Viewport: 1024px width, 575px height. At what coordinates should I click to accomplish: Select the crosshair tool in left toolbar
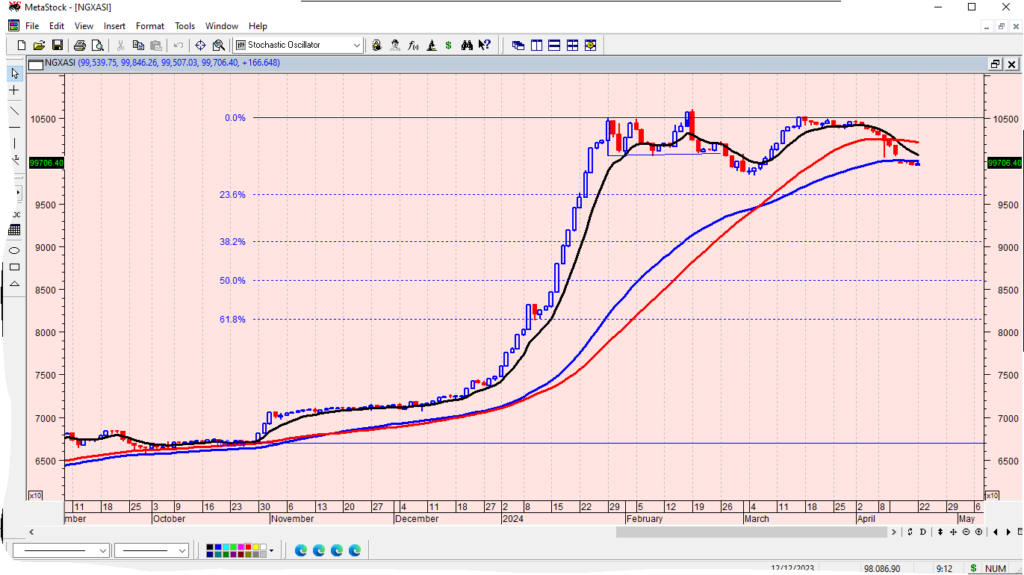14,91
